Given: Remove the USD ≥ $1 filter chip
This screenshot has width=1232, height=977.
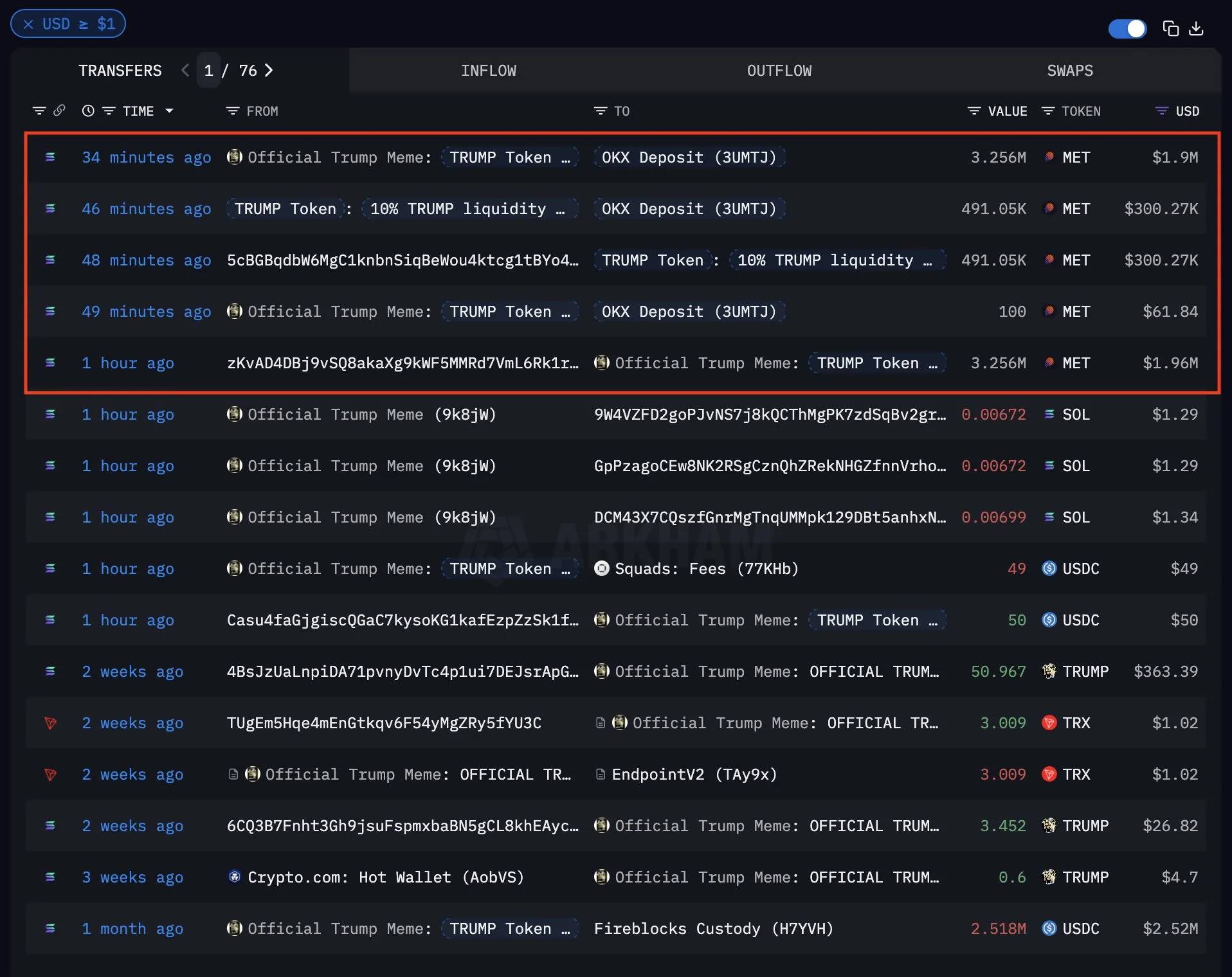Looking at the screenshot, I should [28, 24].
